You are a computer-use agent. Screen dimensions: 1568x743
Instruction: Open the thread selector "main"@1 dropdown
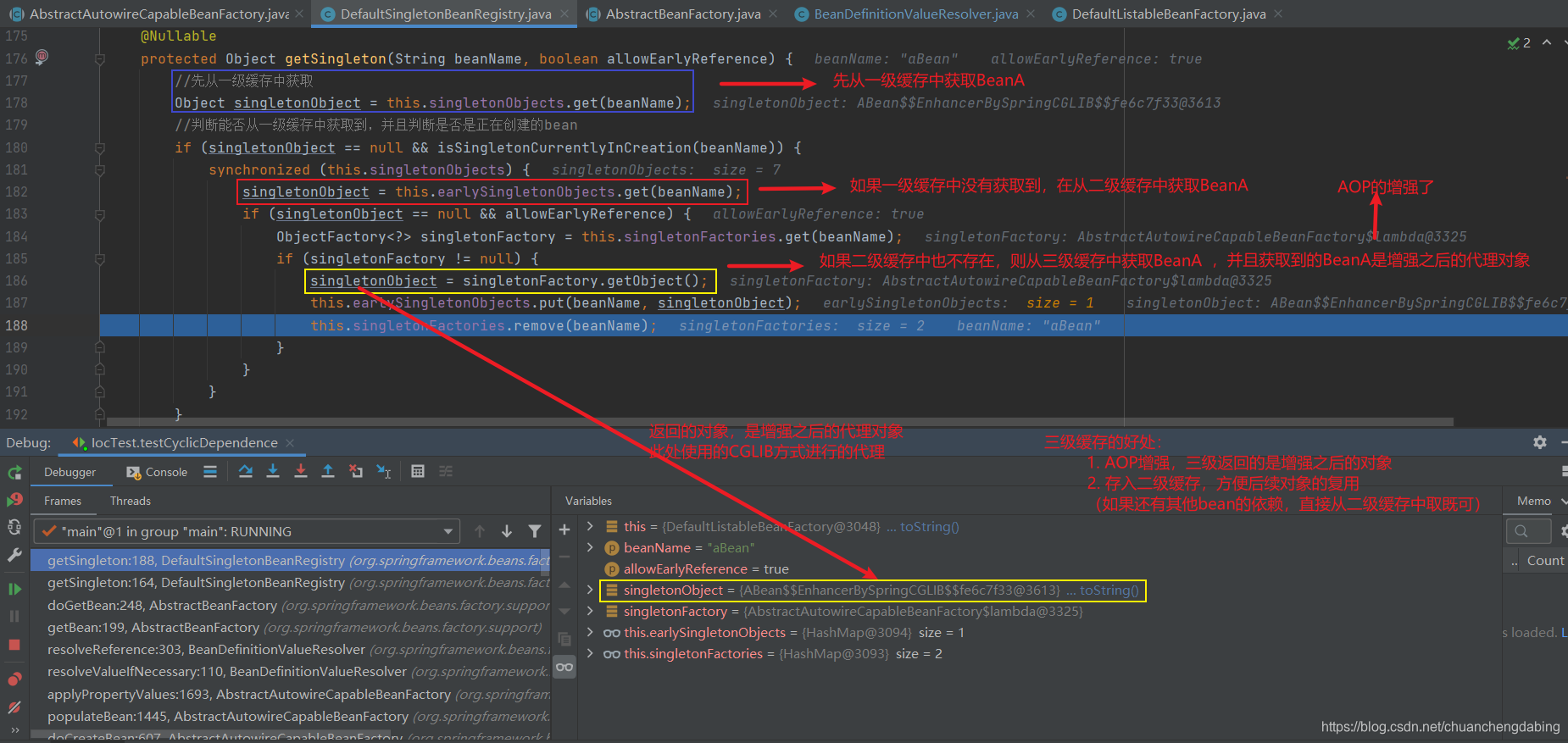[x=247, y=531]
